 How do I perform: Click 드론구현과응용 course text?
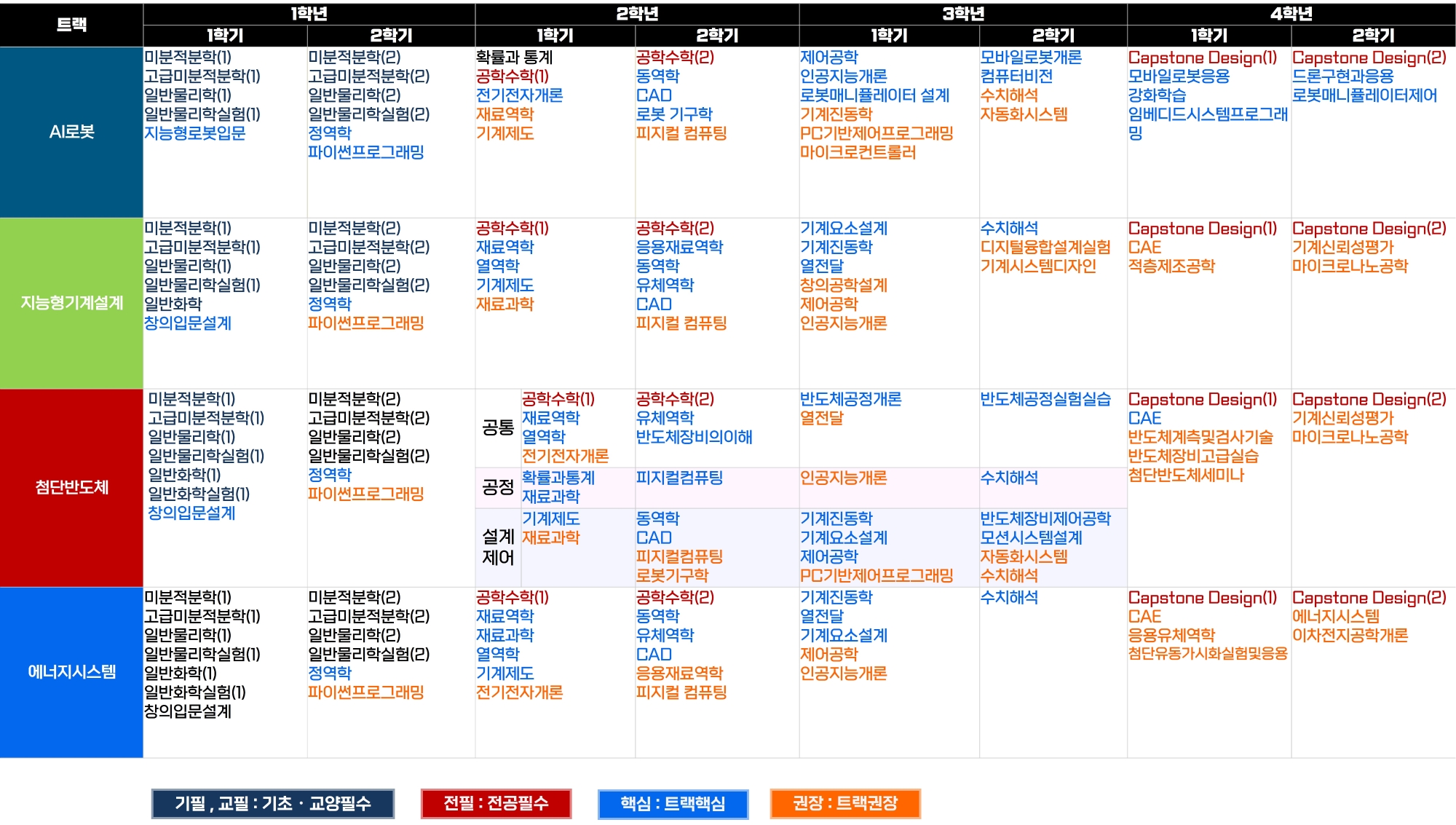click(x=1342, y=76)
